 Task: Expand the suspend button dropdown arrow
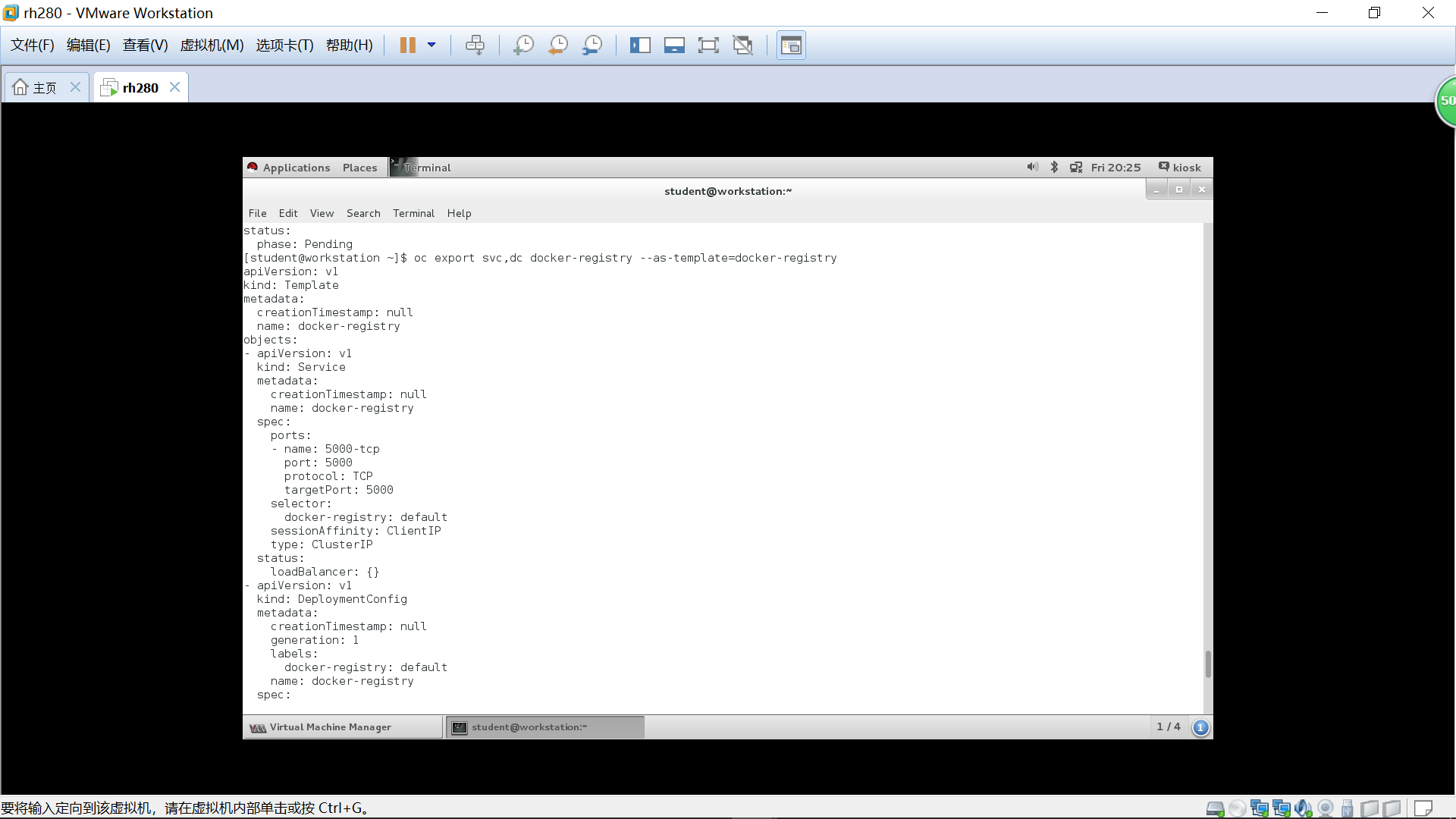click(x=431, y=45)
